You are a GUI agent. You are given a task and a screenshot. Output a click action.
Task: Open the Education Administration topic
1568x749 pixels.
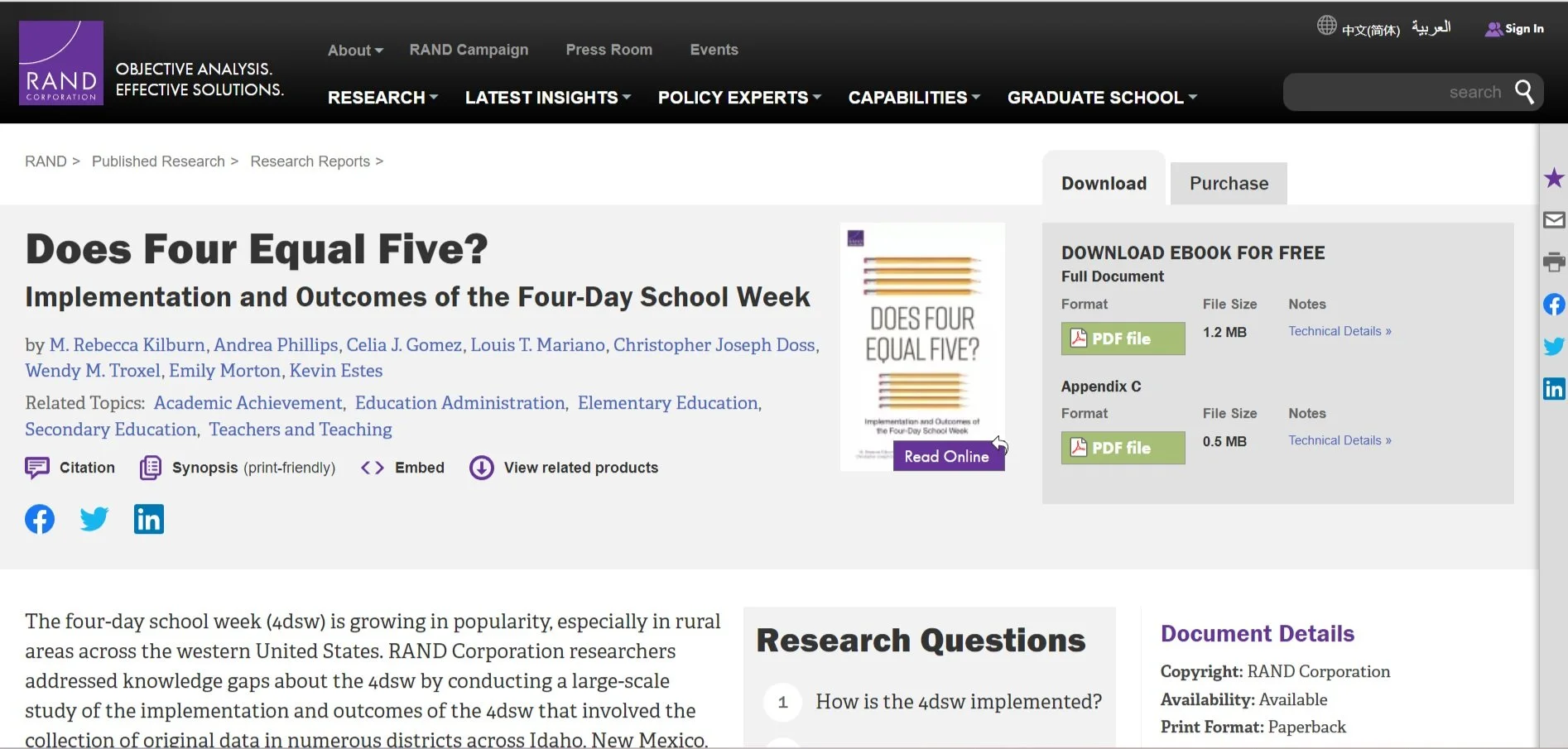pos(459,403)
